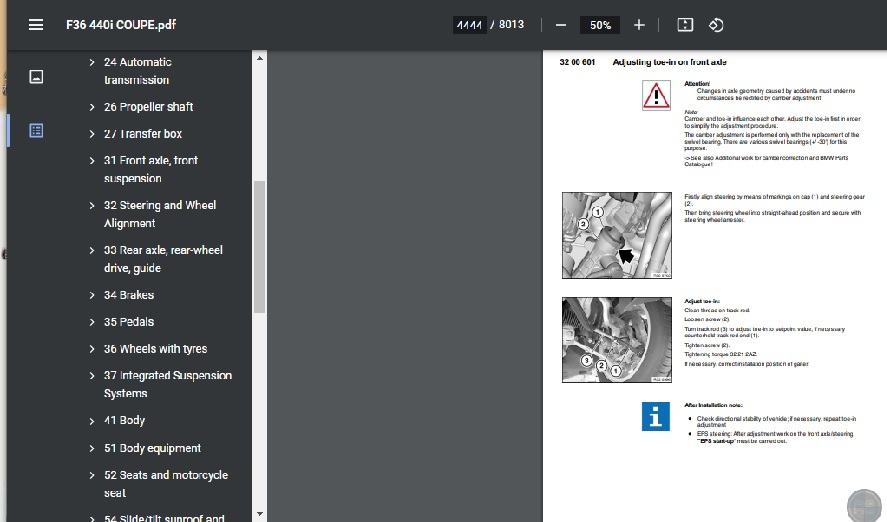Expand the 34 Brakes chevron

point(92,295)
